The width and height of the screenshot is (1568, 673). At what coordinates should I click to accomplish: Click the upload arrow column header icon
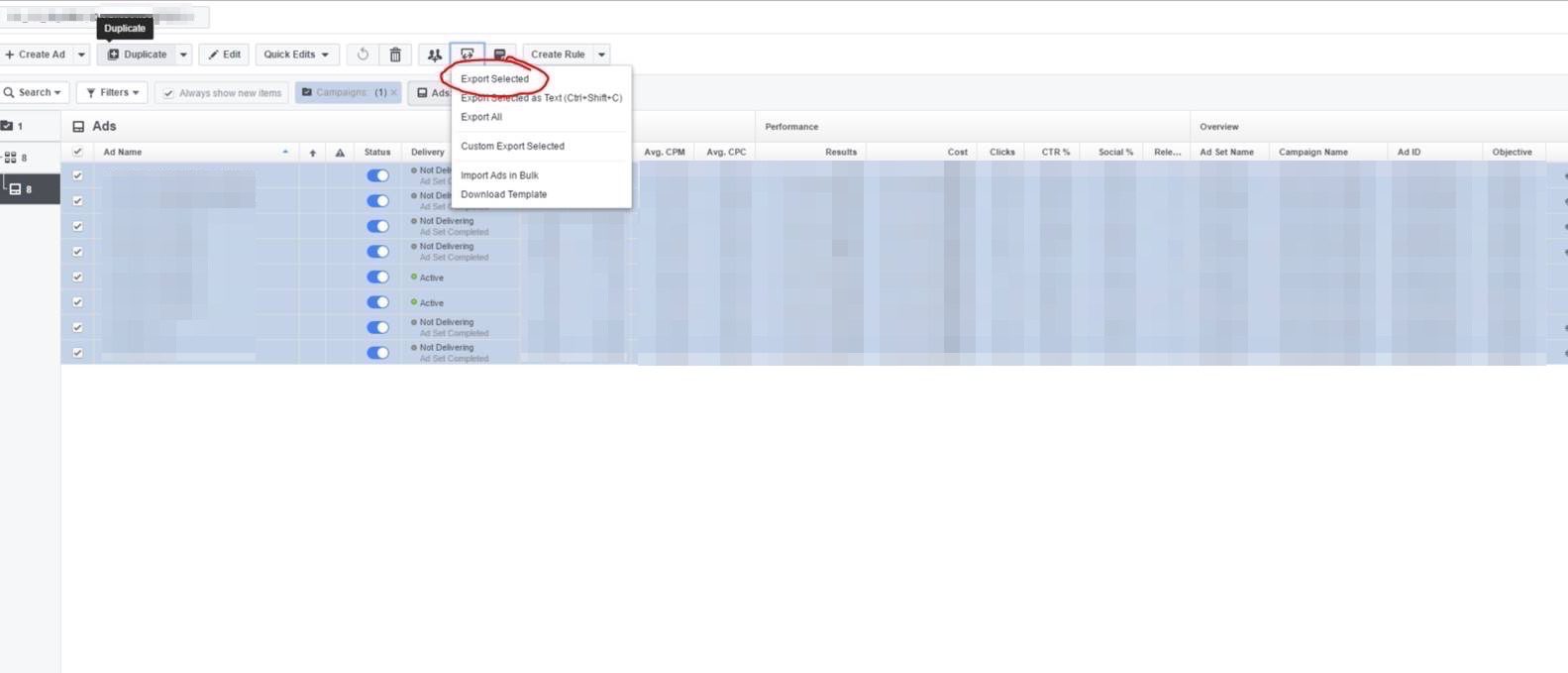(x=313, y=153)
